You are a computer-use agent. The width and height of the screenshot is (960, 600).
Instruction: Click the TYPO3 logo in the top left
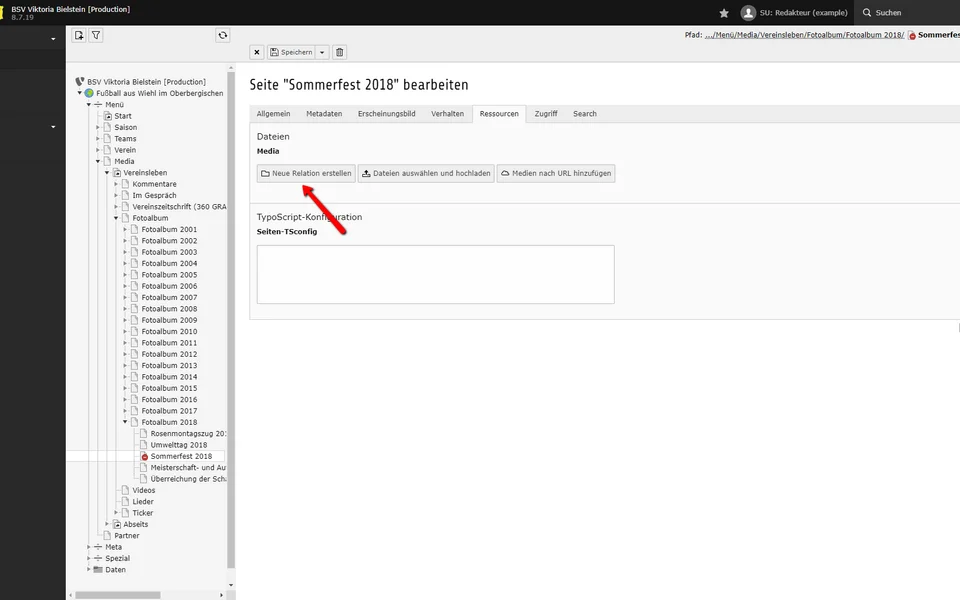pos(3,12)
